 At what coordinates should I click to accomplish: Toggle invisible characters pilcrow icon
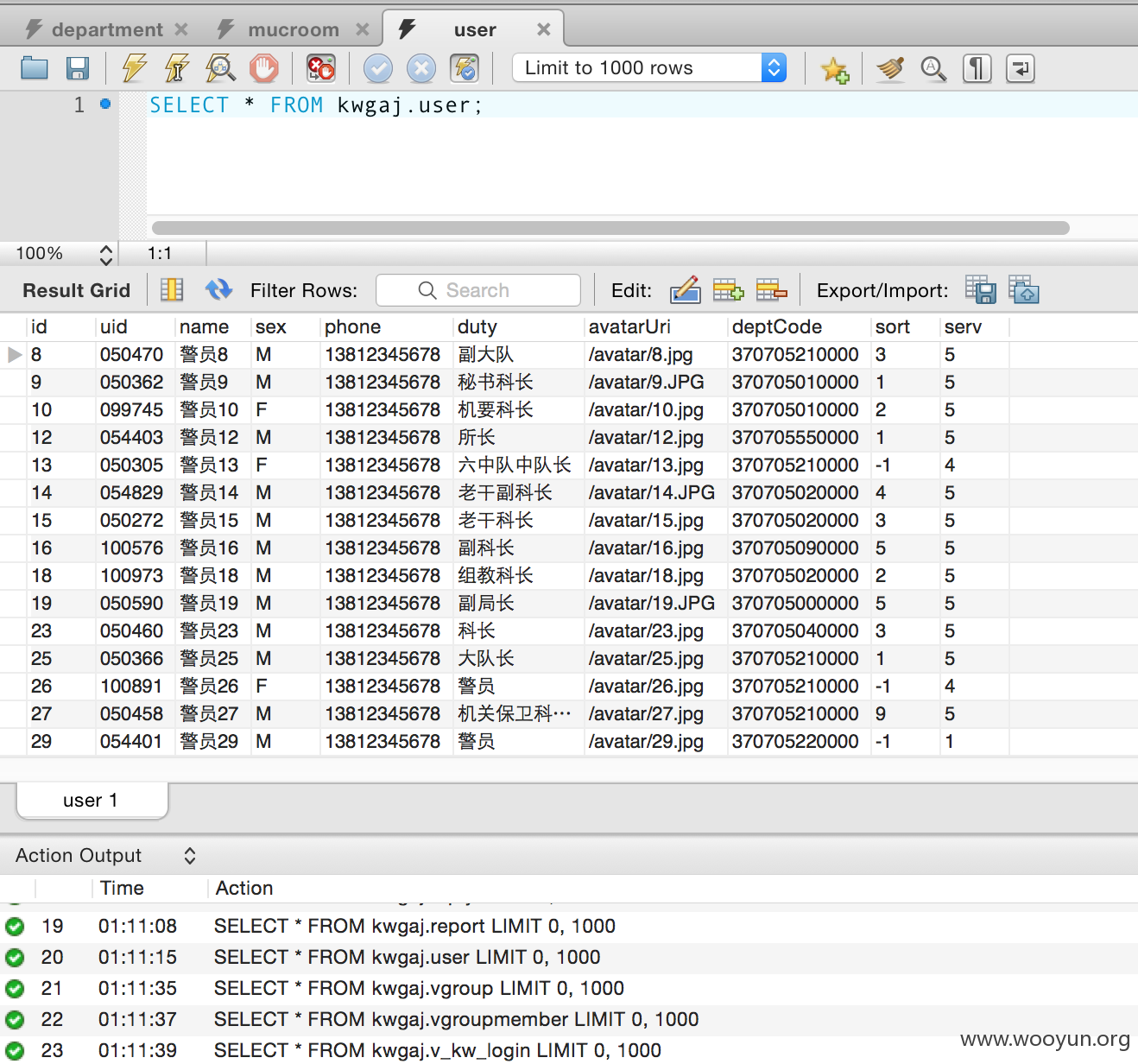[x=977, y=68]
